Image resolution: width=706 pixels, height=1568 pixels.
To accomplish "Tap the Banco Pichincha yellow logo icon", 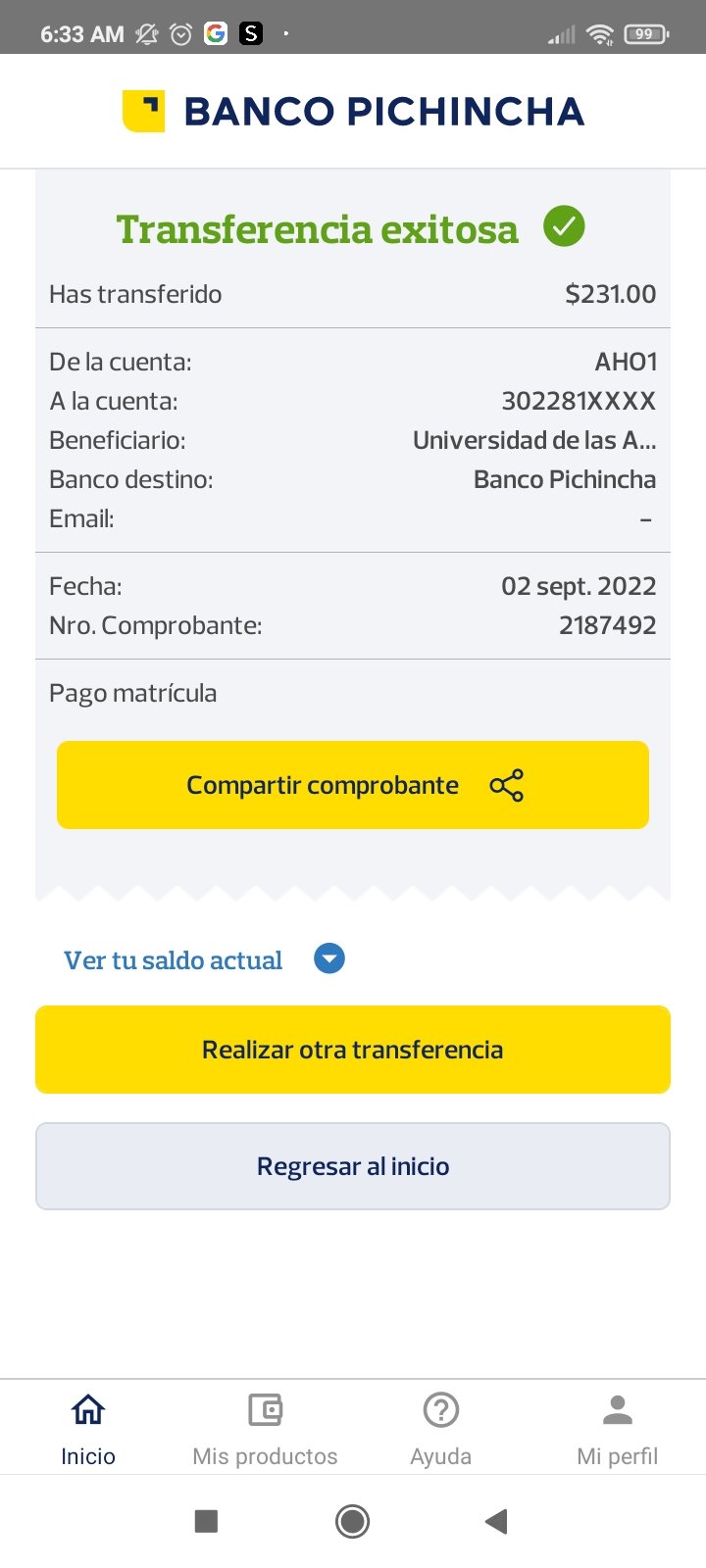I will [143, 111].
